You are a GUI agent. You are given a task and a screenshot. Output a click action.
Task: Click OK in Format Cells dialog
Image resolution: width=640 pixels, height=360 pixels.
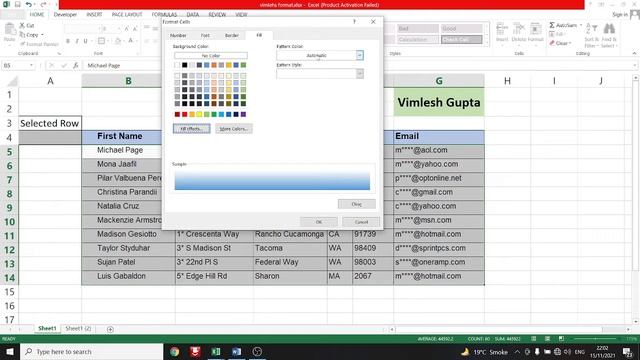pyautogui.click(x=319, y=222)
